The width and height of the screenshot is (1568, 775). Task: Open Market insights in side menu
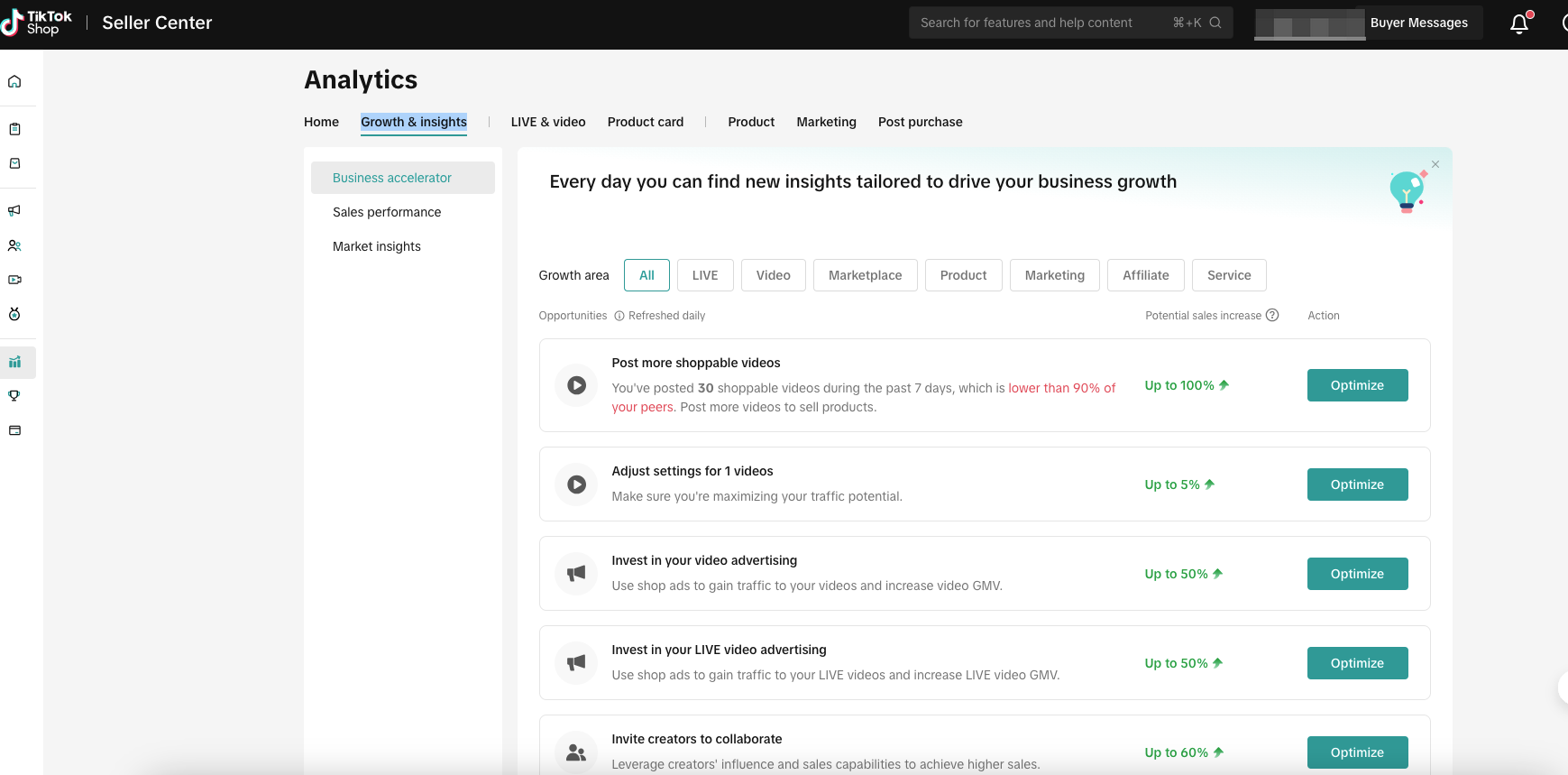click(x=377, y=246)
